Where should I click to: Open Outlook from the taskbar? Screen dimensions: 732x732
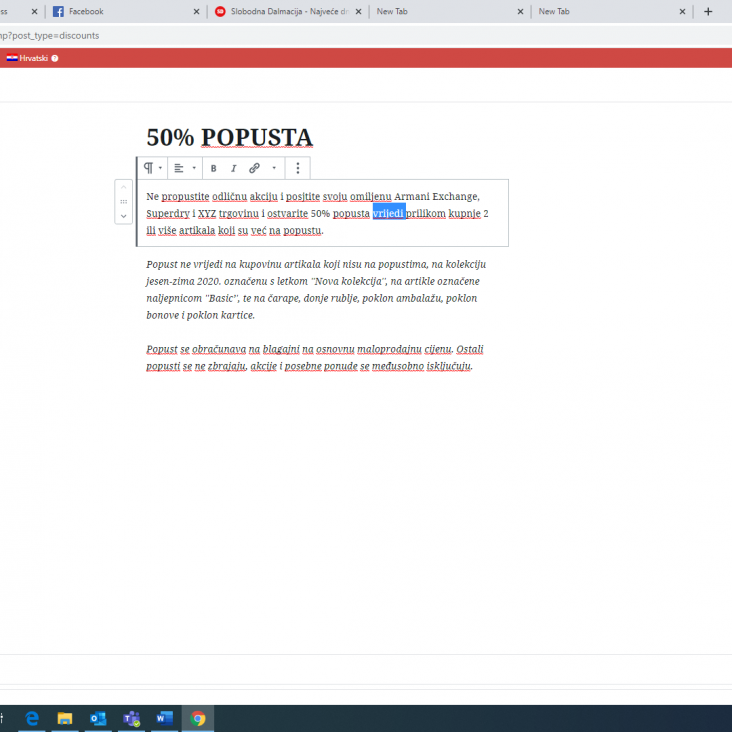(x=98, y=718)
